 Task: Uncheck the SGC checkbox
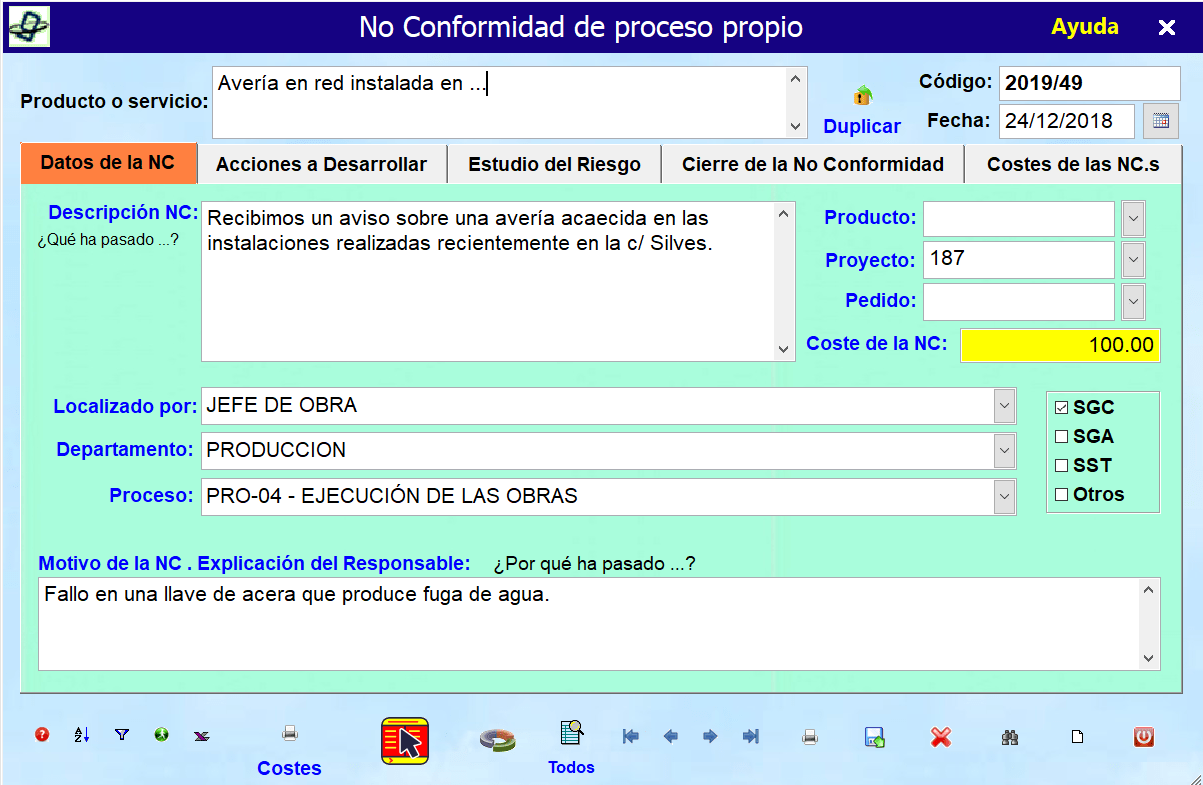click(x=1061, y=408)
